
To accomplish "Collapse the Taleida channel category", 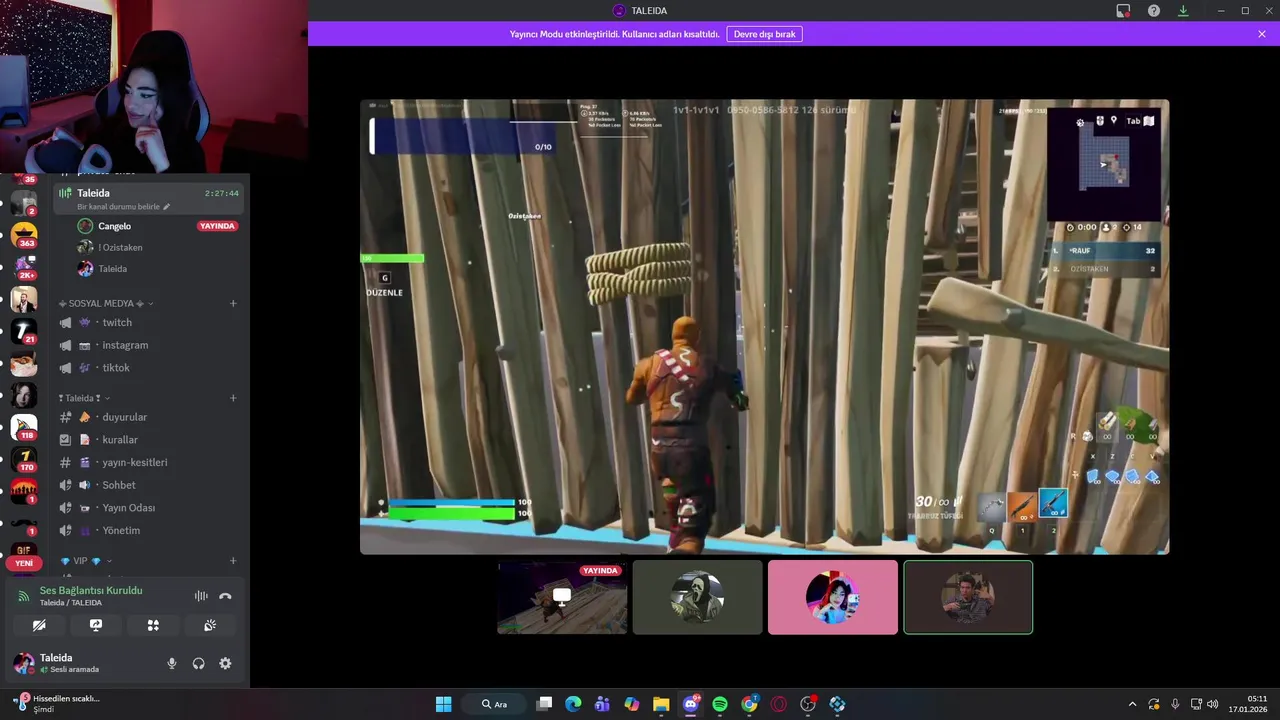I will pyautogui.click(x=84, y=398).
